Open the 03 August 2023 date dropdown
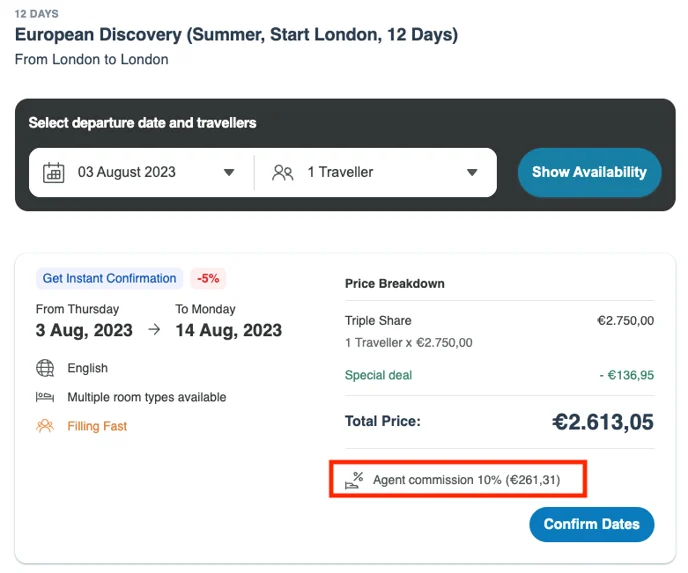 point(141,172)
